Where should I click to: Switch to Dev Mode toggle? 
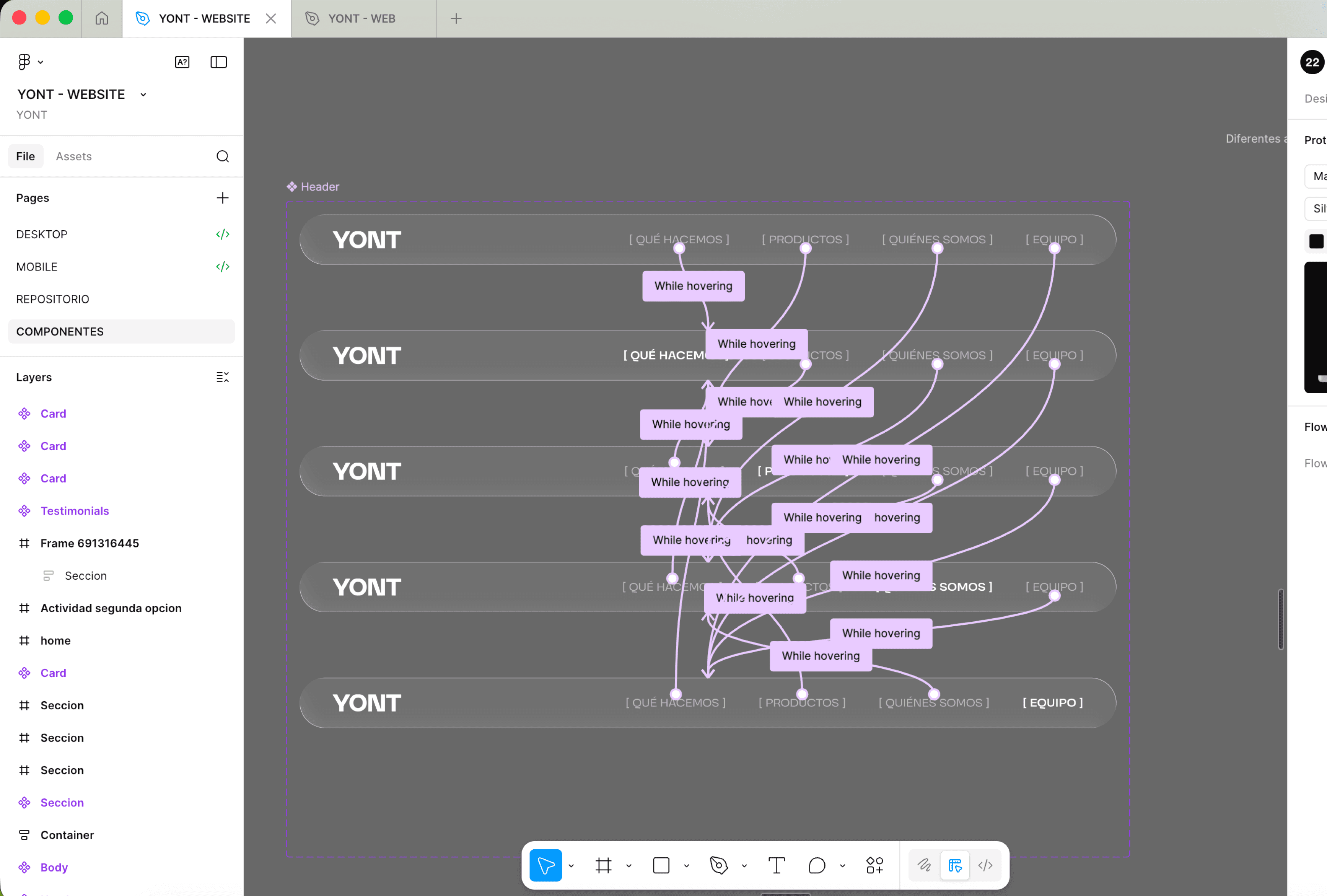(985, 865)
